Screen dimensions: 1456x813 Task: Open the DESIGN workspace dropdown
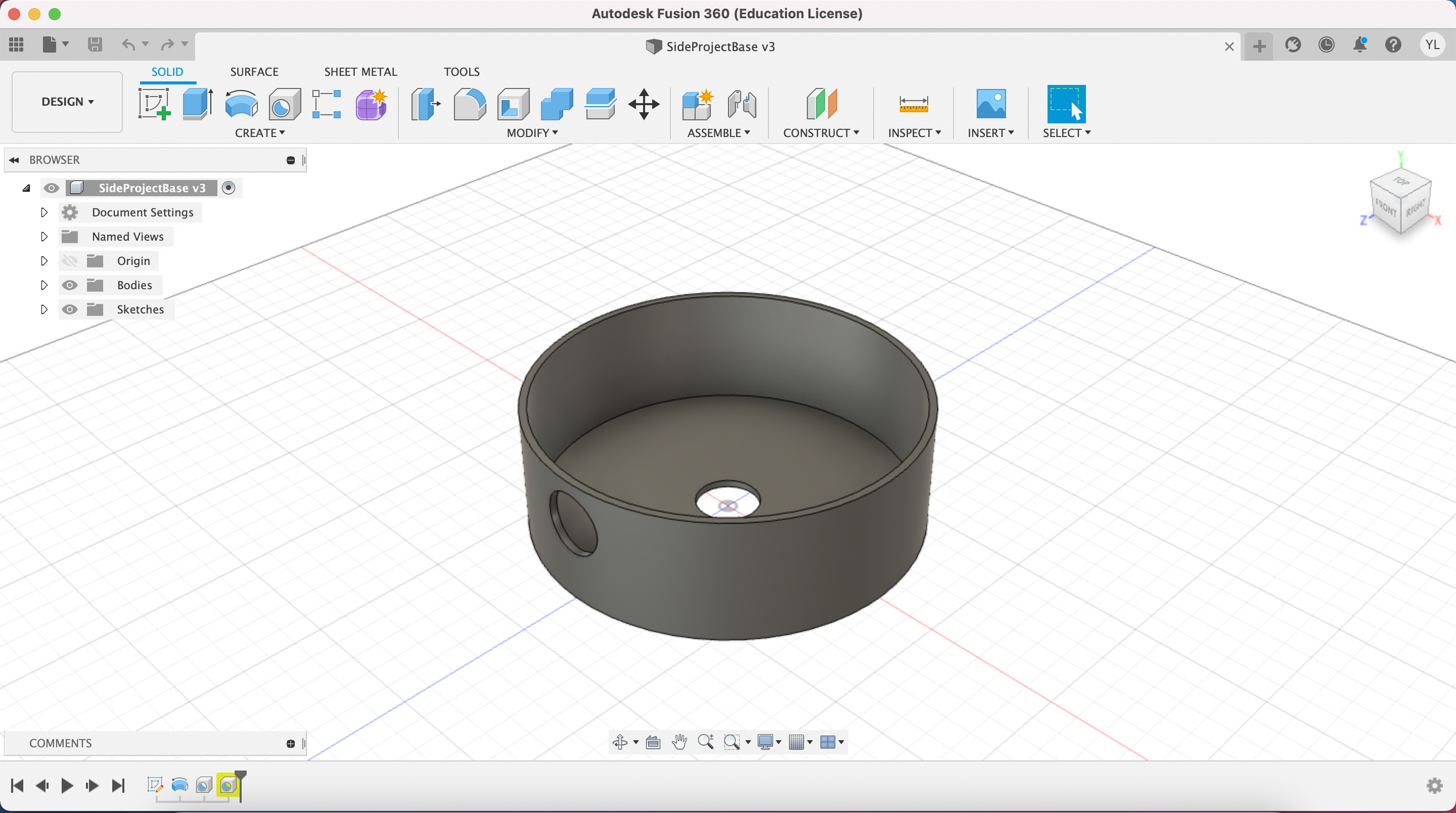click(x=67, y=102)
